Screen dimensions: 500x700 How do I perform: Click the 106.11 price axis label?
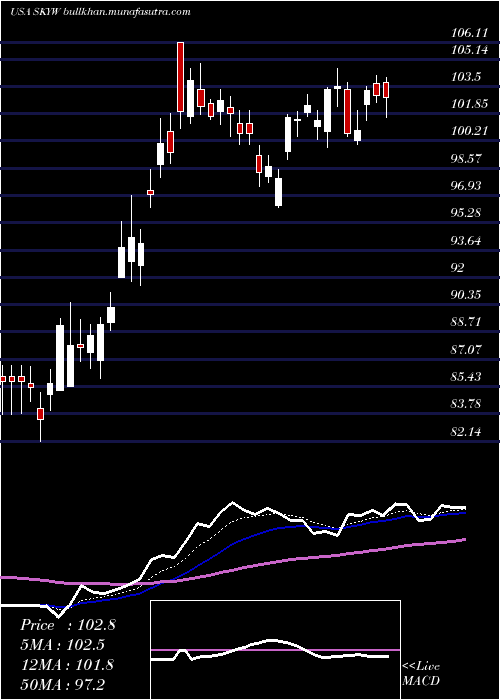click(468, 33)
